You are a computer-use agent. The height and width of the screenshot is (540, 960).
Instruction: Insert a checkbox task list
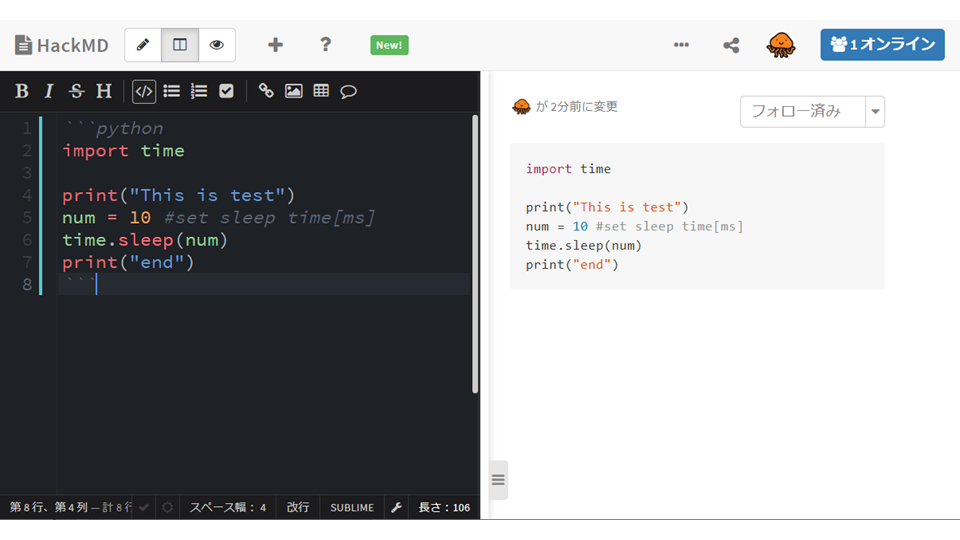(227, 91)
